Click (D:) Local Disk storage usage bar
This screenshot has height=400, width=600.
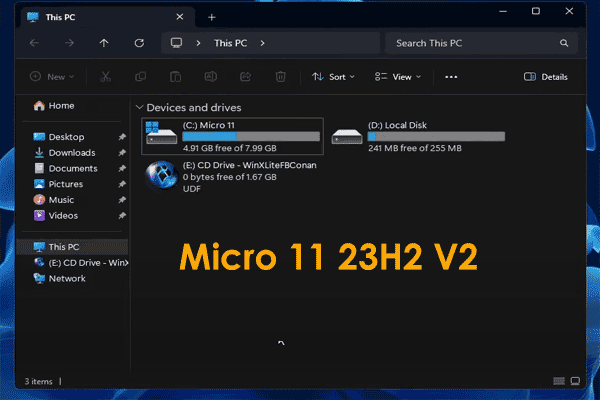pyautogui.click(x=436, y=137)
